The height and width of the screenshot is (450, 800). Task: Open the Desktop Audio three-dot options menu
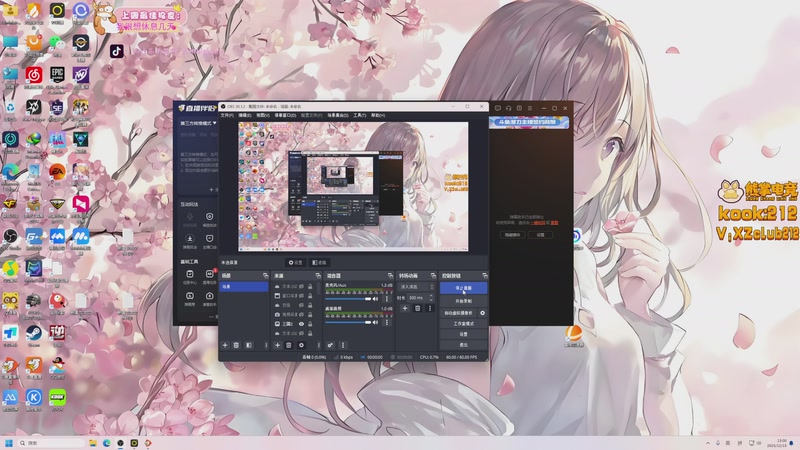(387, 322)
